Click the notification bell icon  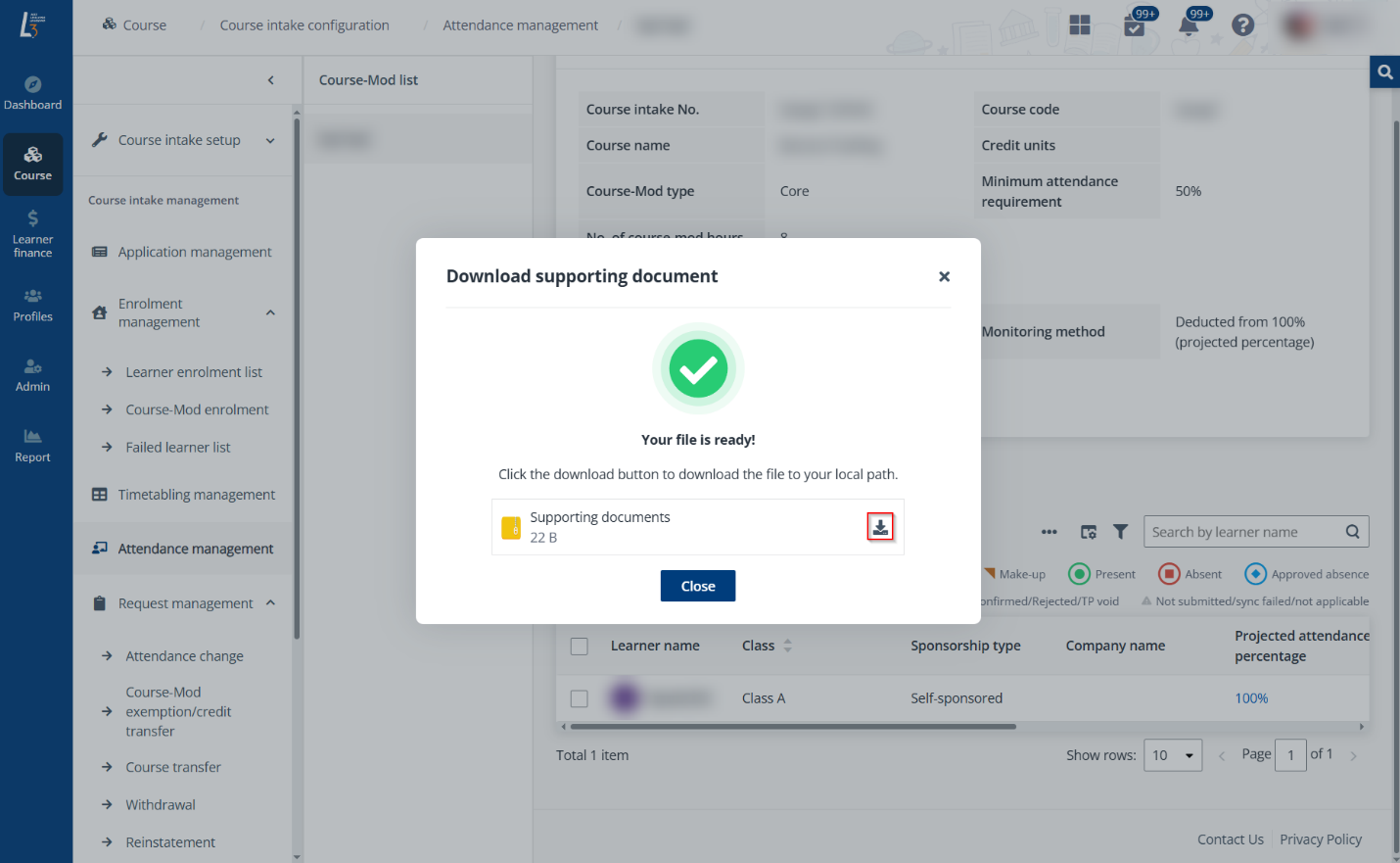pos(1189,25)
